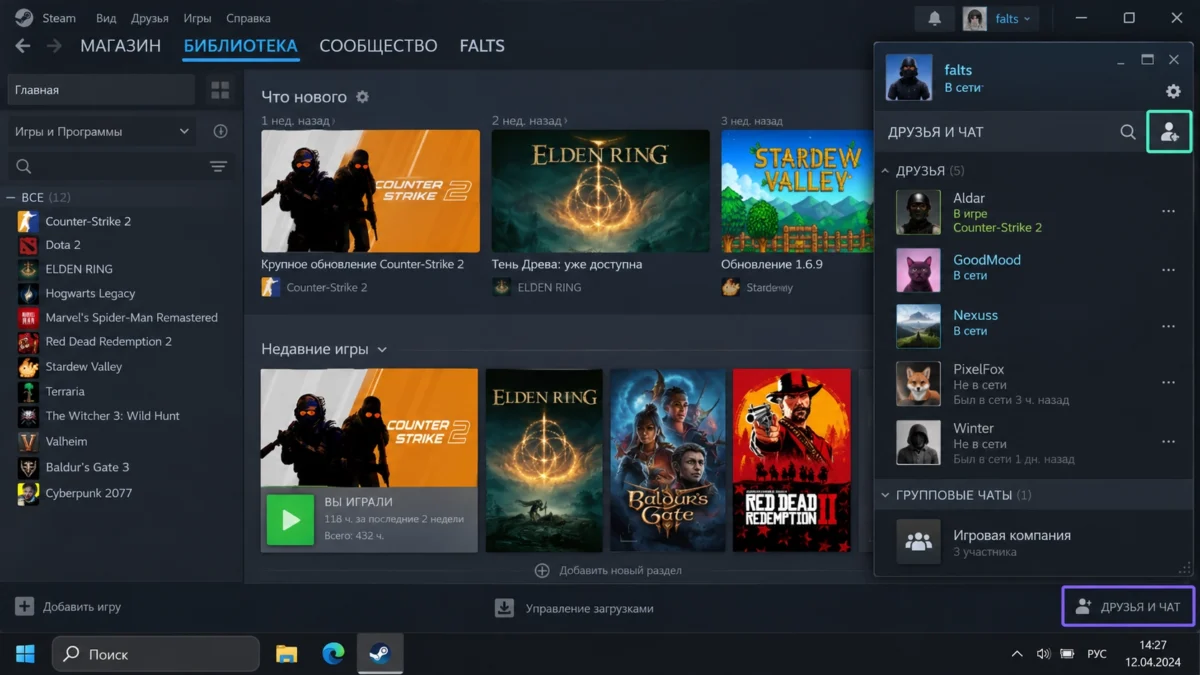1200x675 pixels.
Task: Click the add friend icon
Action: pos(1169,132)
